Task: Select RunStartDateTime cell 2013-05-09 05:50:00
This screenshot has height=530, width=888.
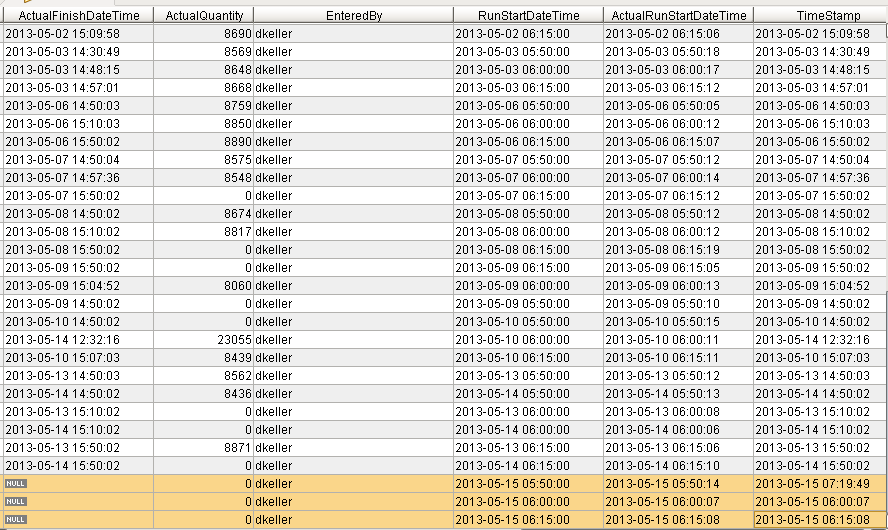Action: coord(528,304)
